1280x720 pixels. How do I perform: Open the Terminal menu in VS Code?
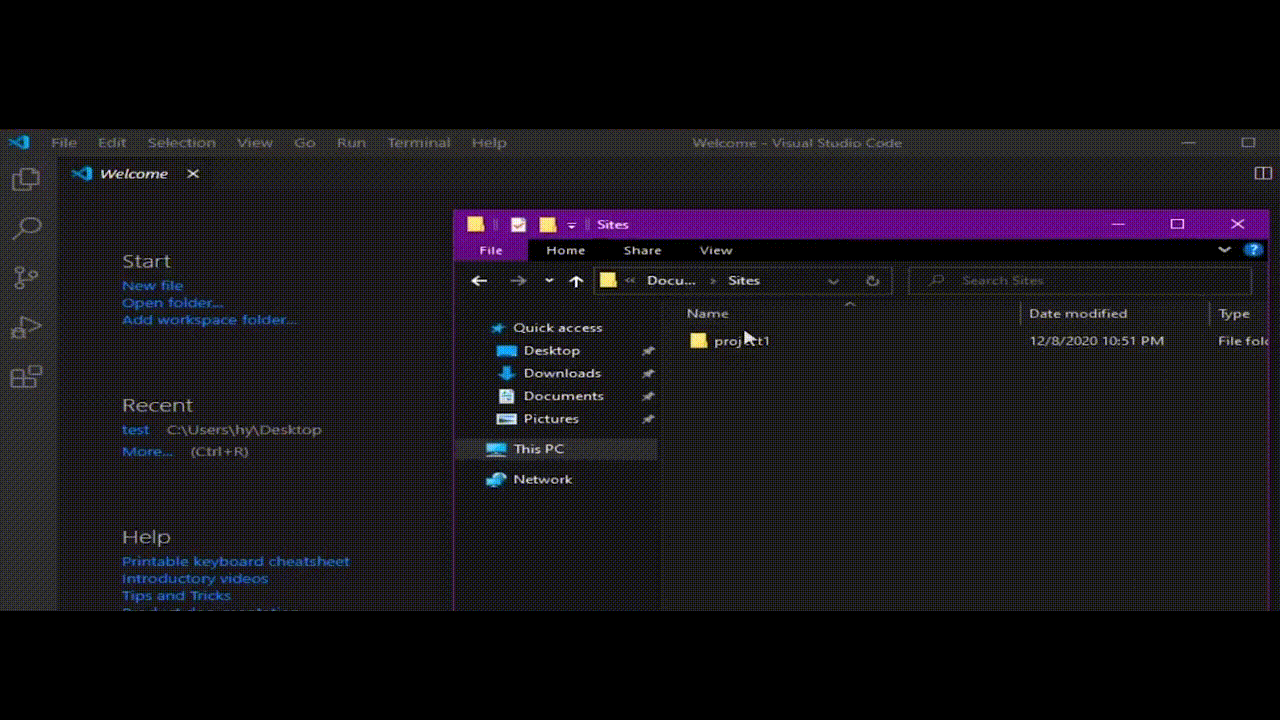(419, 143)
